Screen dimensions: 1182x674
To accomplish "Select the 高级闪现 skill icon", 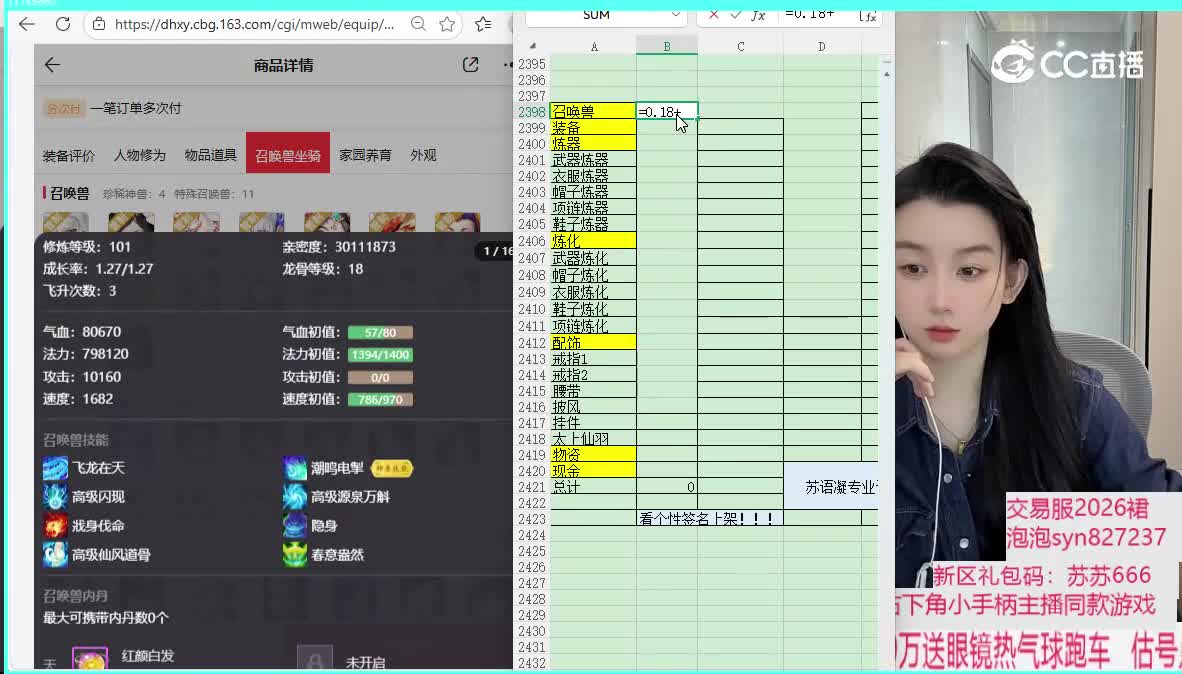I will [x=55, y=497].
